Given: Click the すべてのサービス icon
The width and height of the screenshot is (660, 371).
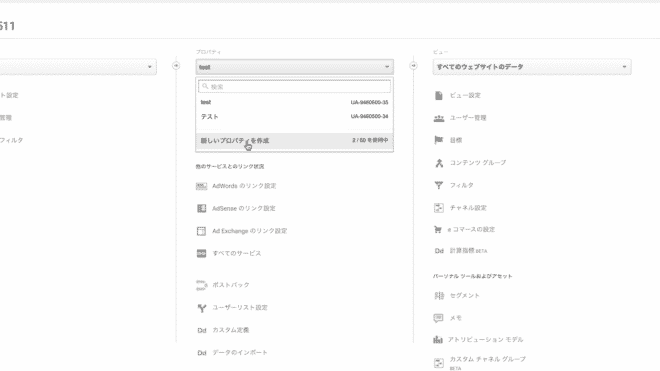Looking at the screenshot, I should click(202, 254).
